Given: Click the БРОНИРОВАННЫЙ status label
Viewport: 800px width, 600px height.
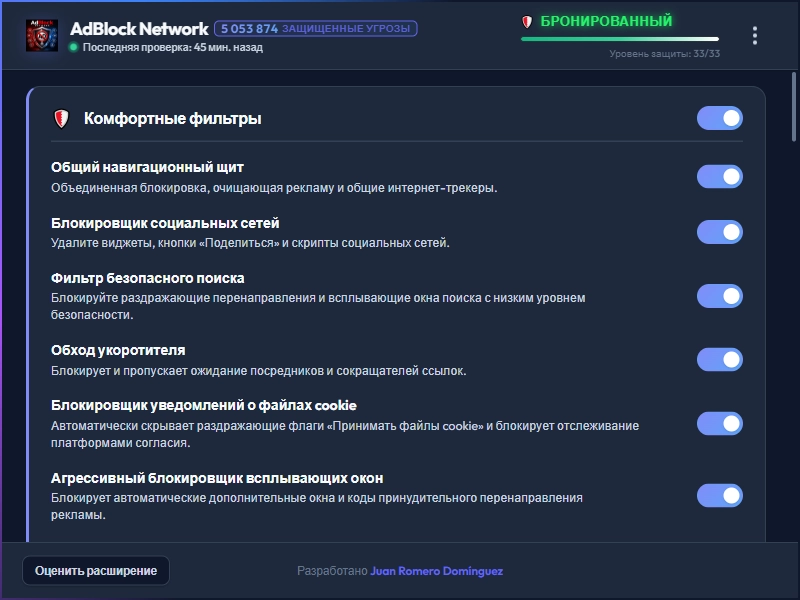Looking at the screenshot, I should [x=606, y=21].
